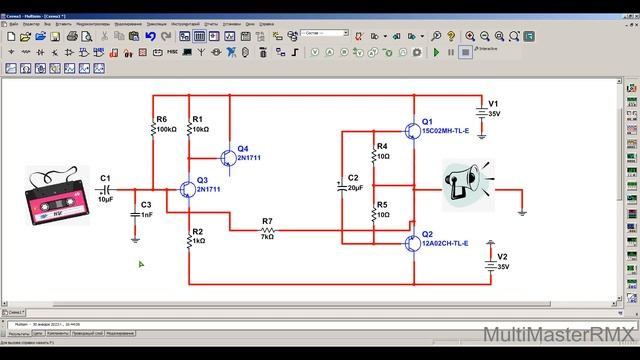Place RF antenna component icon

(x=201, y=52)
